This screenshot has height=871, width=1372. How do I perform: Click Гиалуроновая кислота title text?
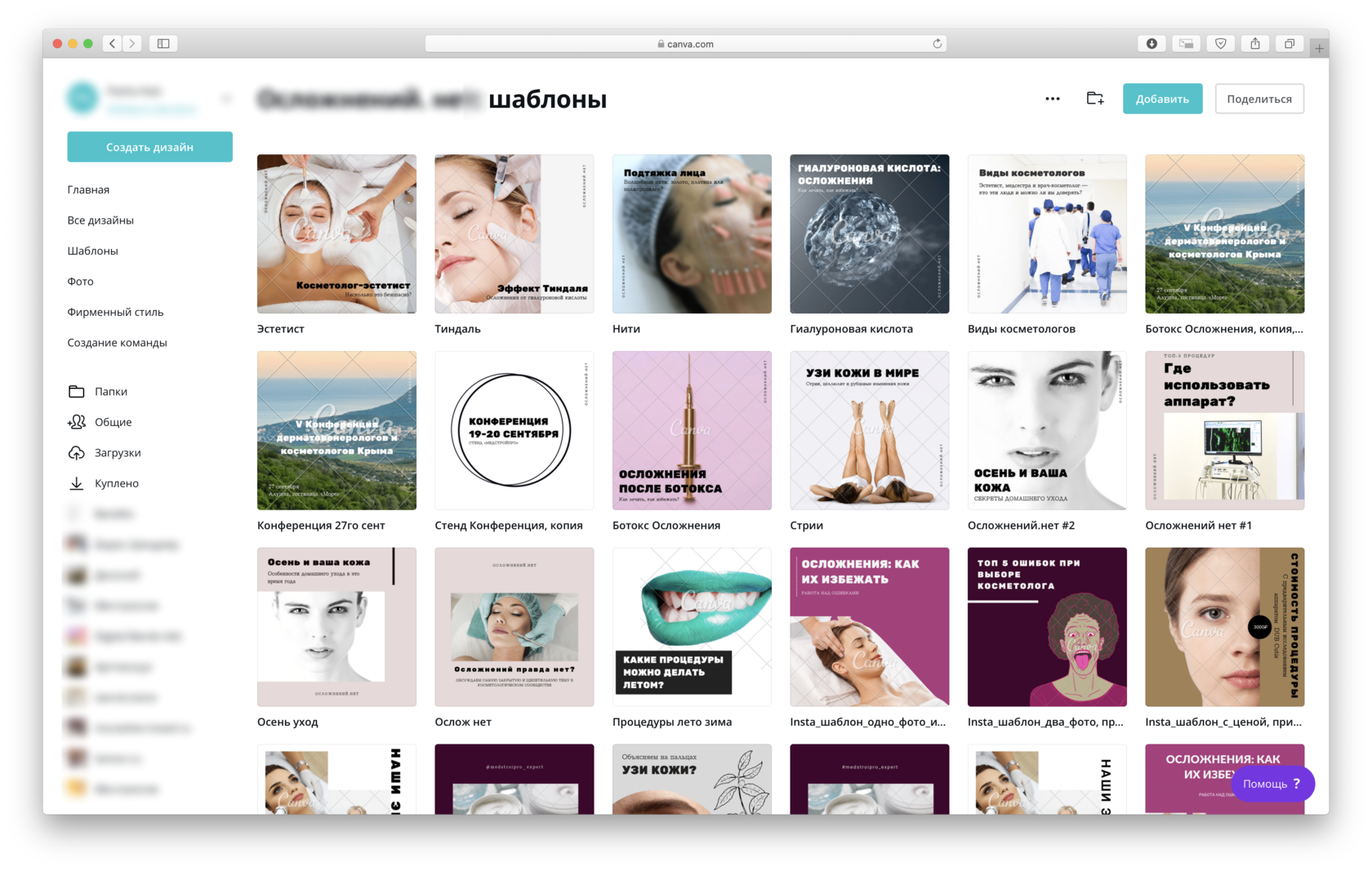click(x=852, y=329)
